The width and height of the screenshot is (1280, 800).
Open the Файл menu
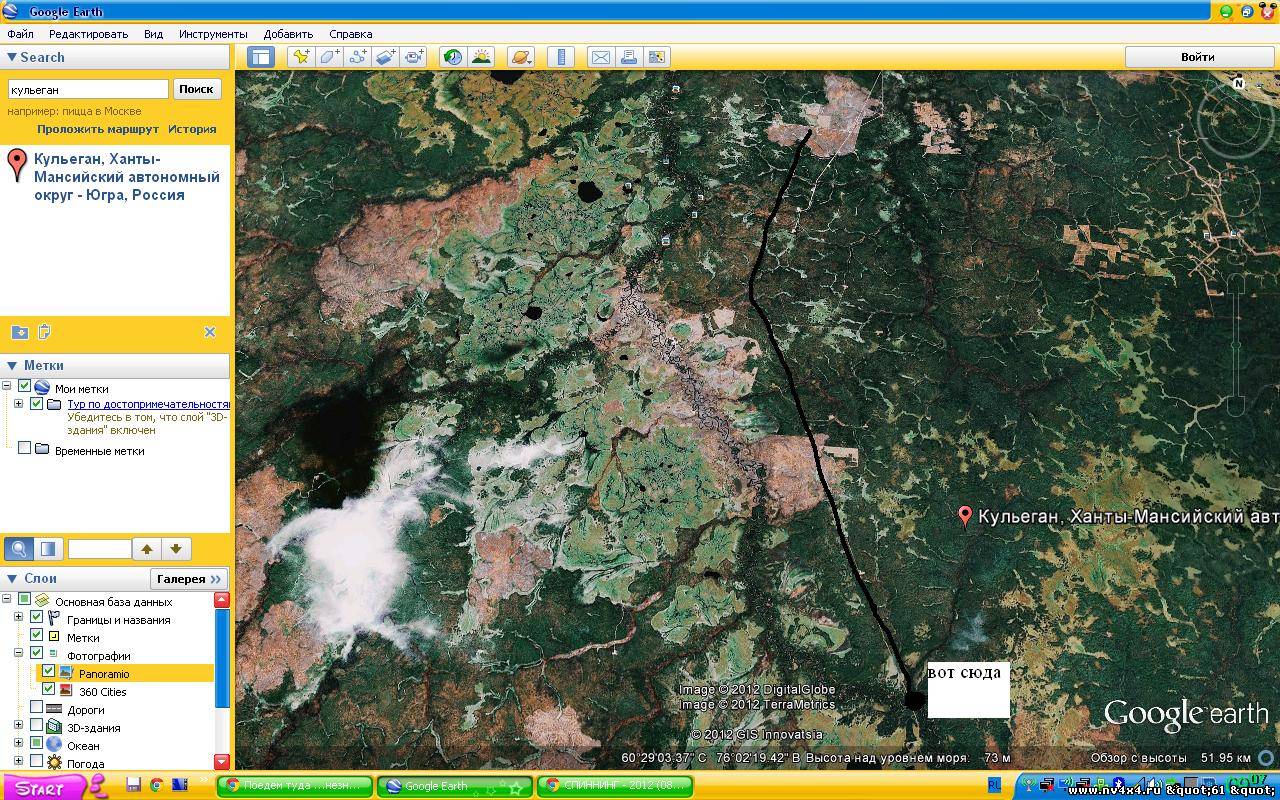coord(20,34)
